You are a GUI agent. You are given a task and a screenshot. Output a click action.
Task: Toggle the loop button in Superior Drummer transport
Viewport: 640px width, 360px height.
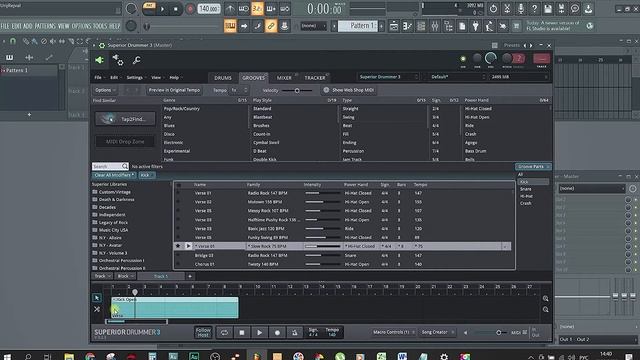(x=224, y=333)
